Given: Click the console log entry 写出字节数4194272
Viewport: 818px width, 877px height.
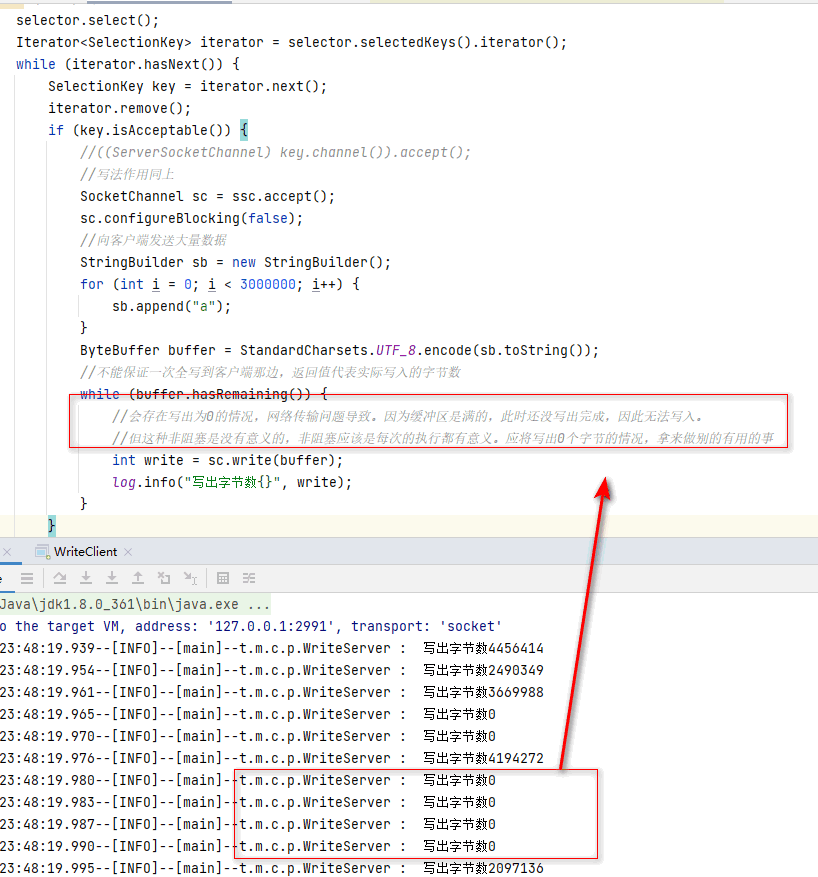Looking at the screenshot, I should pyautogui.click(x=483, y=758).
